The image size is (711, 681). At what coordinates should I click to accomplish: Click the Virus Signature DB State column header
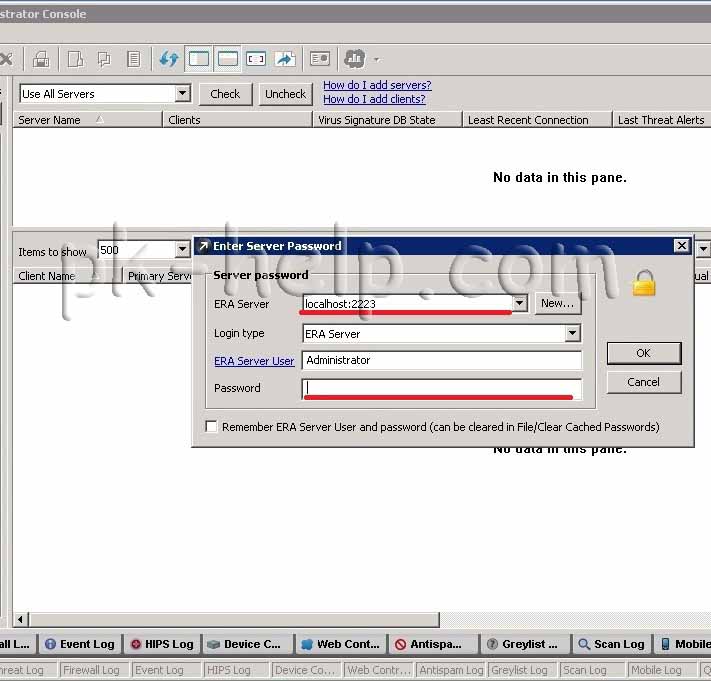388,120
